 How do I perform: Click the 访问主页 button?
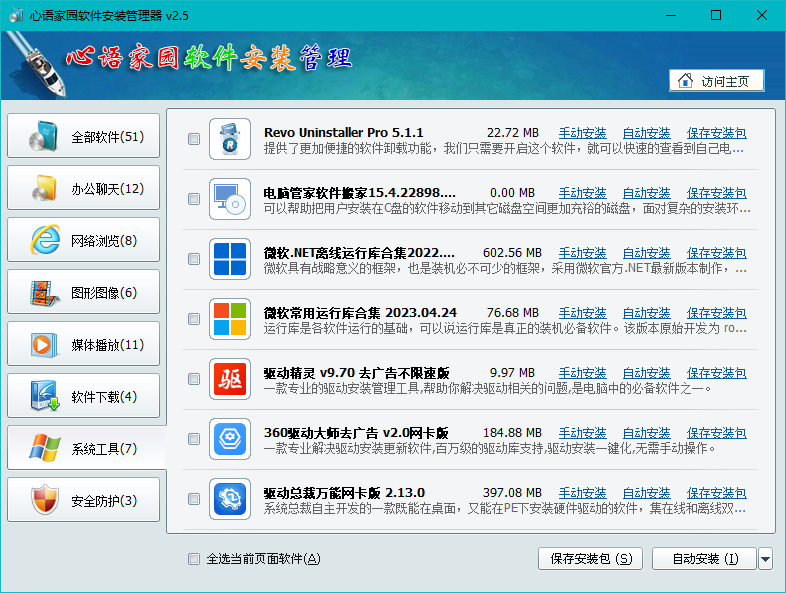(x=716, y=81)
